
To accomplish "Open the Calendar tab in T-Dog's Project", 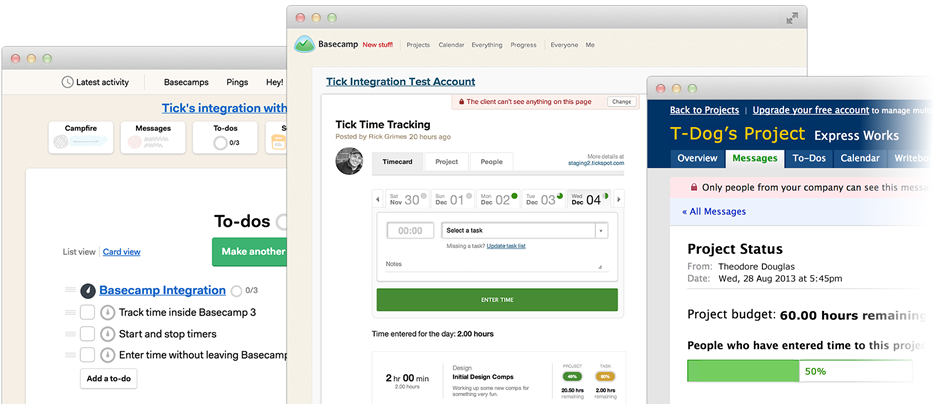I will pyautogui.click(x=861, y=158).
